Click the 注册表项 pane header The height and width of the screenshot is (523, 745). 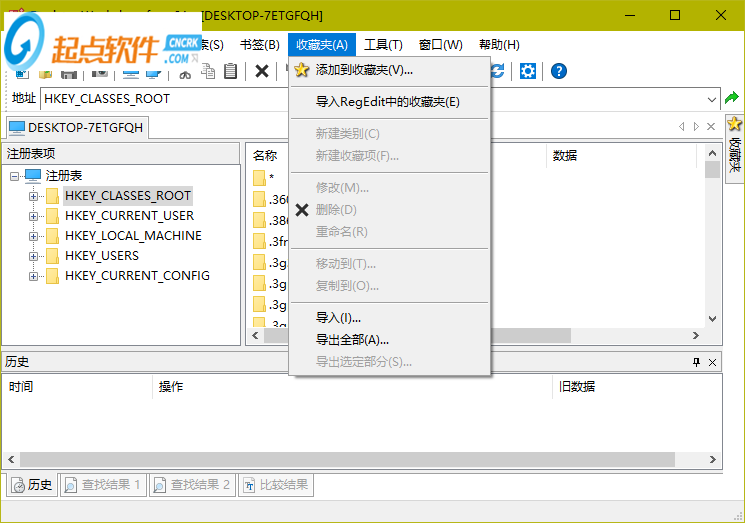121,153
